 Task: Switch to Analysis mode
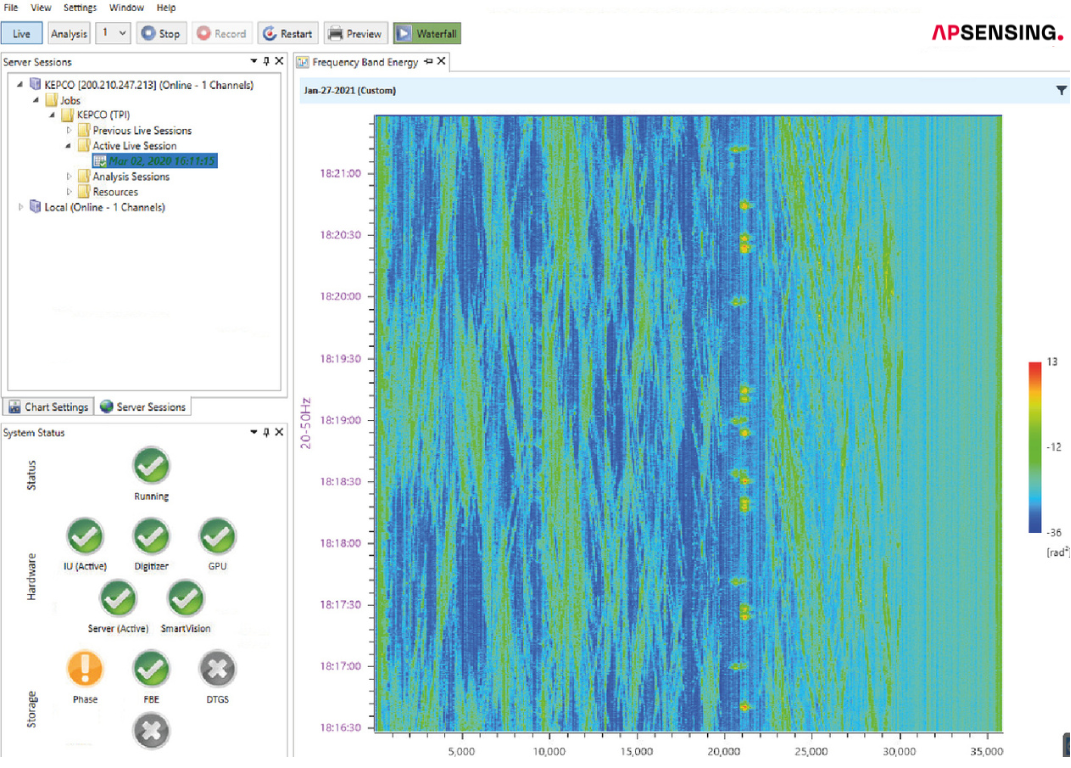(x=68, y=33)
